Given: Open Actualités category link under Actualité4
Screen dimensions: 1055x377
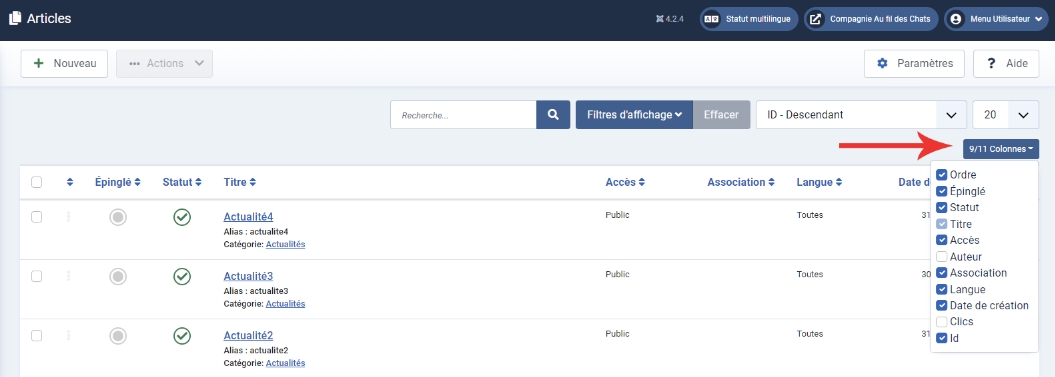Looking at the screenshot, I should point(285,244).
